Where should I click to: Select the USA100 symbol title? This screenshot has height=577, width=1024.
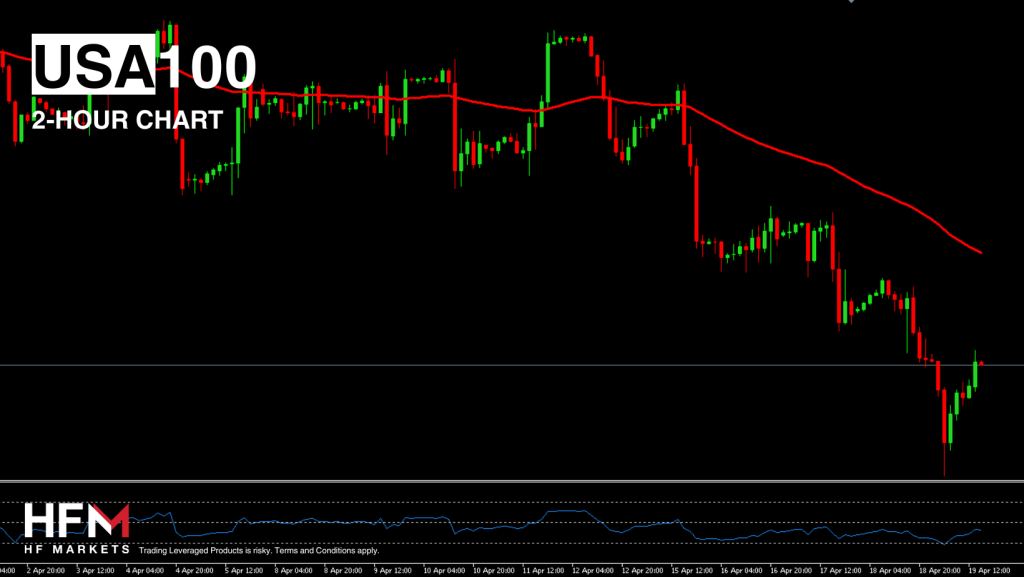point(144,68)
